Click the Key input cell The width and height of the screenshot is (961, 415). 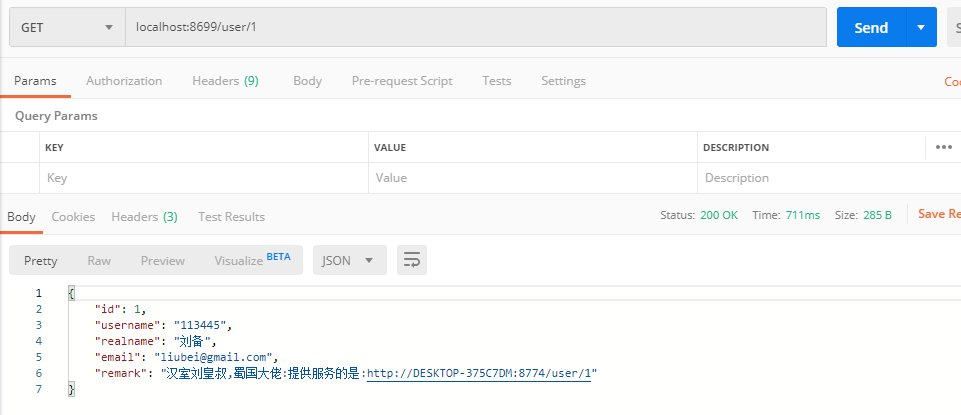click(x=204, y=178)
